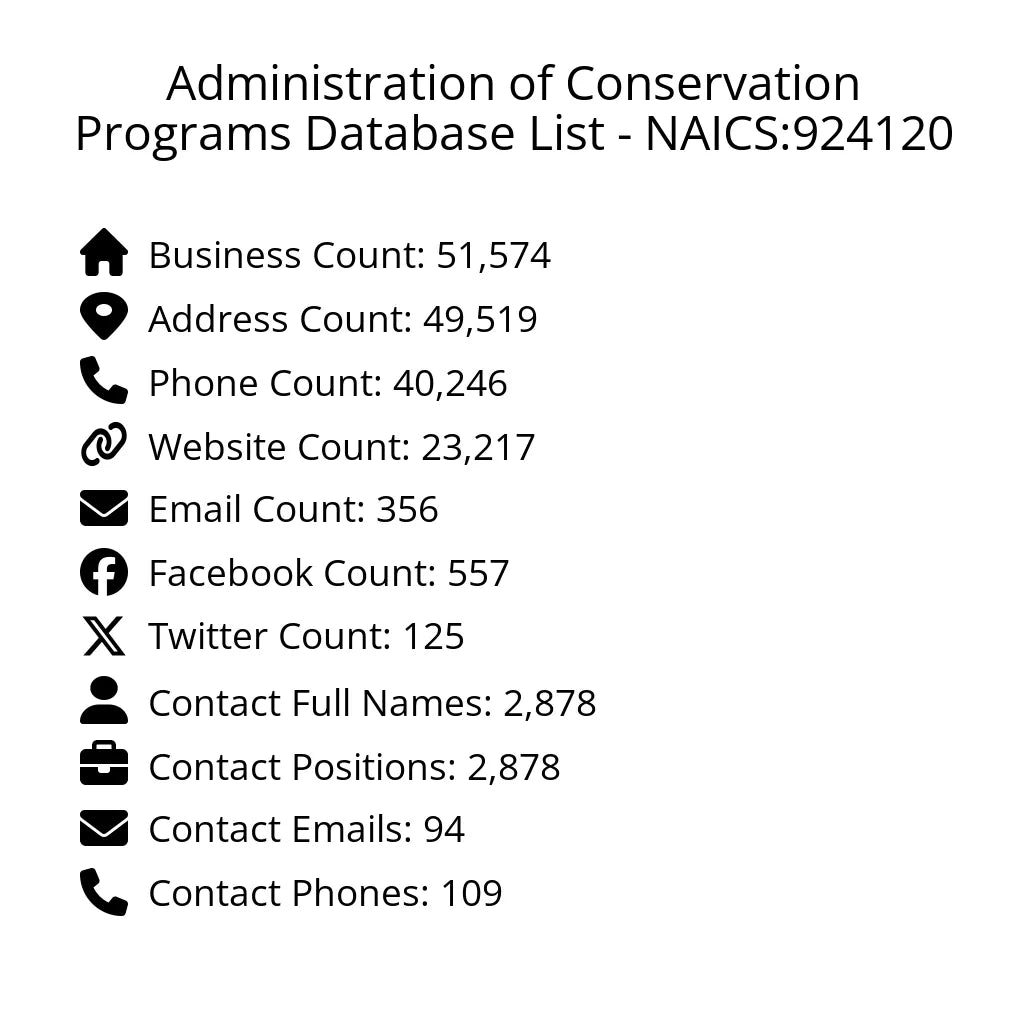Click the title Administration of Conservation Programs
The width and height of the screenshot is (1024, 1024).
[x=513, y=108]
